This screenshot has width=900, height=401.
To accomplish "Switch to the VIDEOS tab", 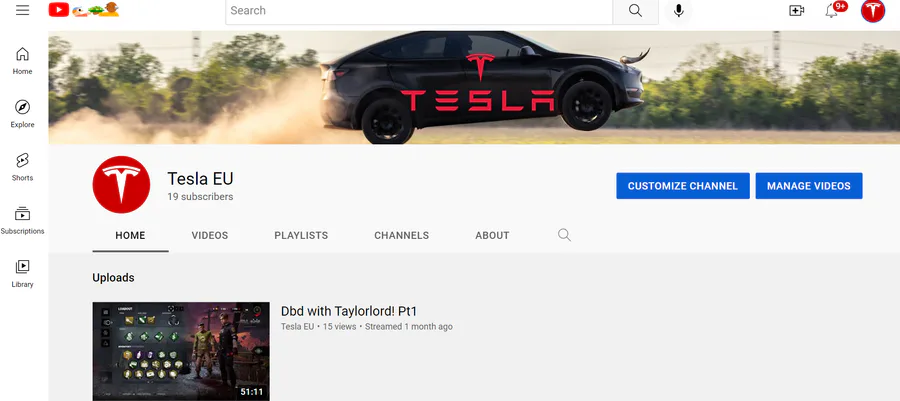I will (x=210, y=235).
